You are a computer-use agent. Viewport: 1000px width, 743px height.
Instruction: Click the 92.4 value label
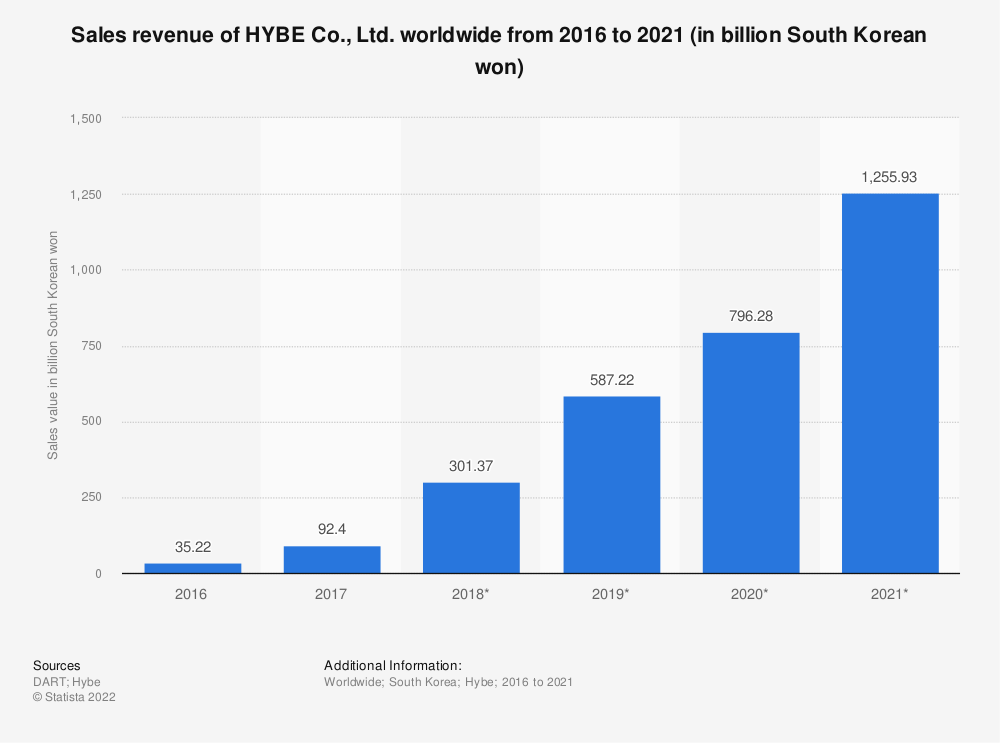332,529
